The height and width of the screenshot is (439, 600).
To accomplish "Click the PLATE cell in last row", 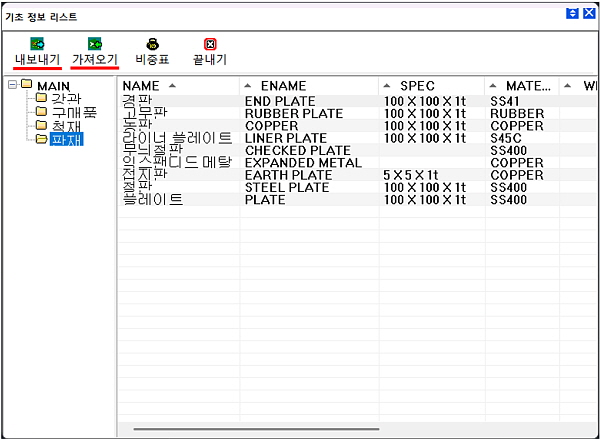I will (265, 199).
